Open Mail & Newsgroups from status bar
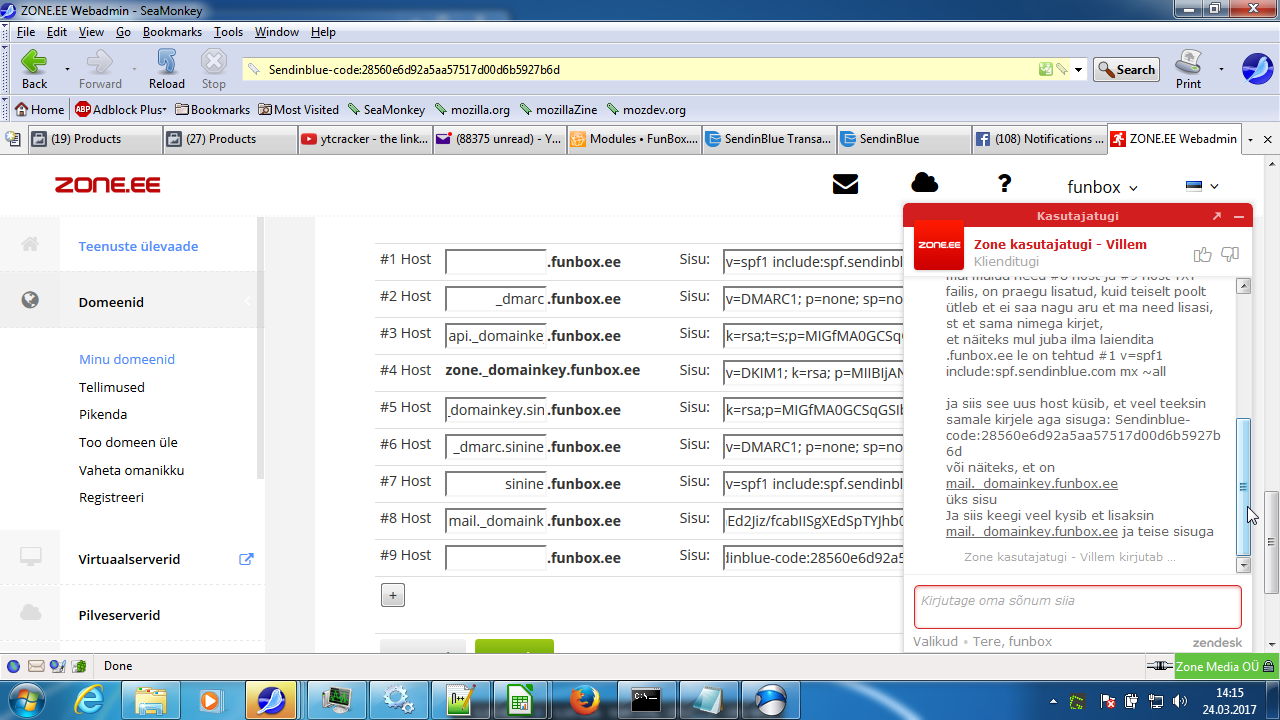Image resolution: width=1280 pixels, height=720 pixels. coord(36,666)
